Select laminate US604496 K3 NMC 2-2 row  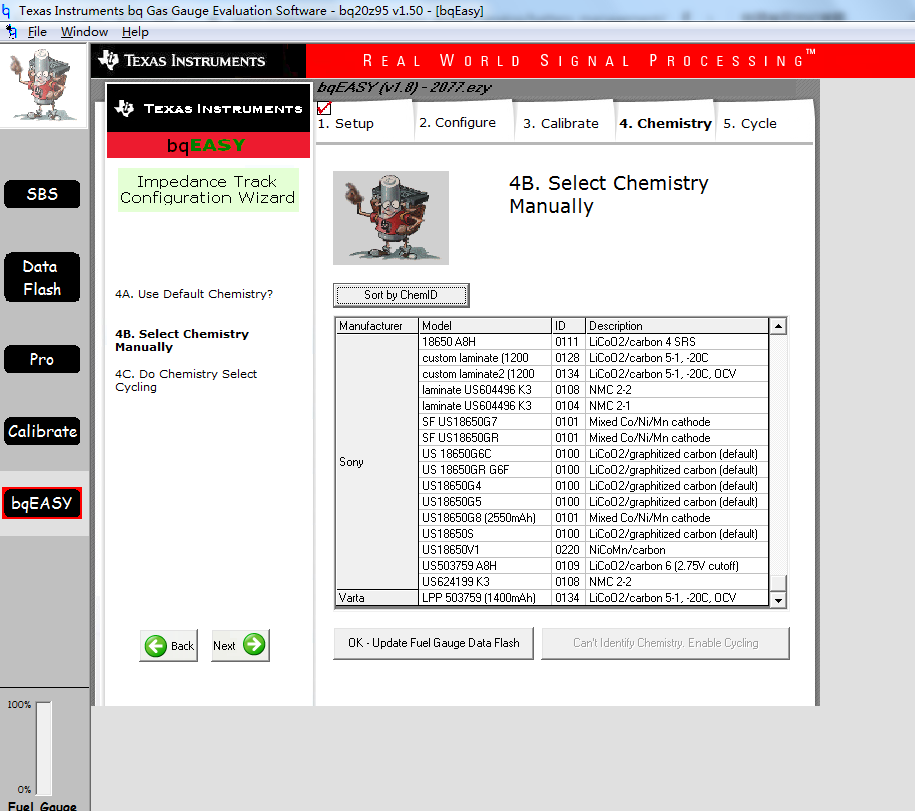(x=593, y=390)
